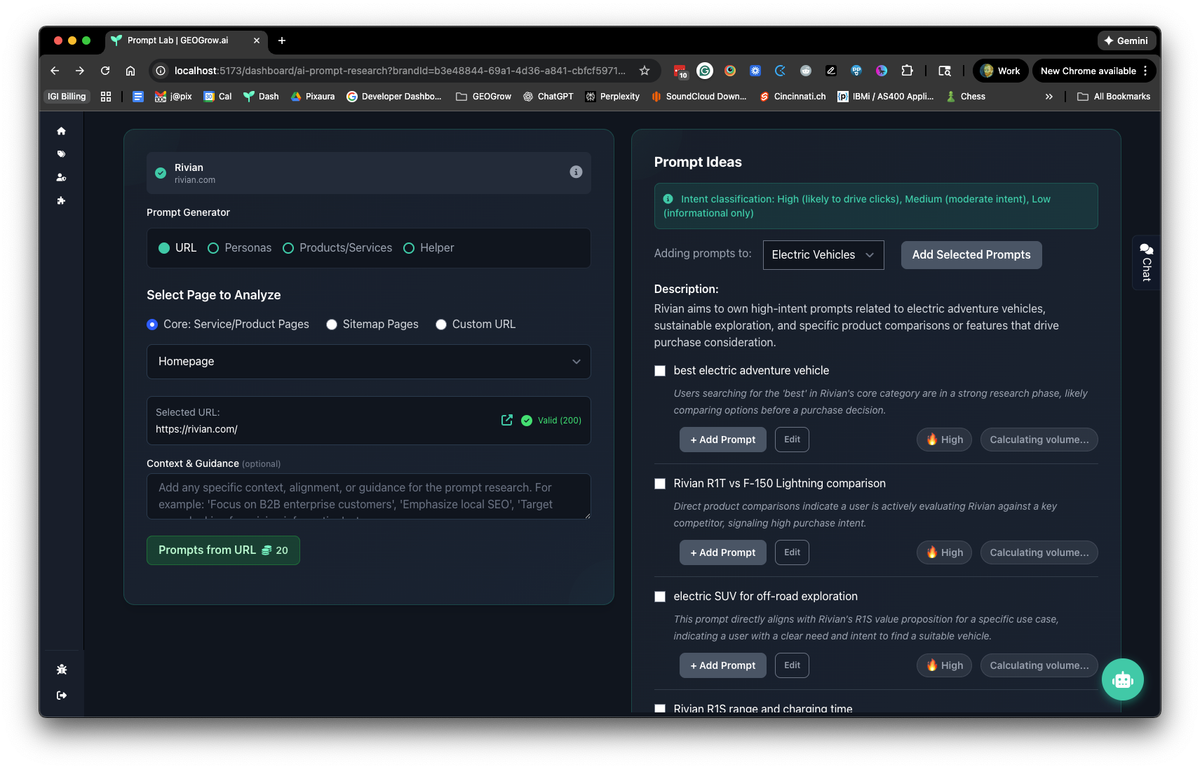Select the Helper prompt generator option
This screenshot has width=1200, height=769.
428,248
